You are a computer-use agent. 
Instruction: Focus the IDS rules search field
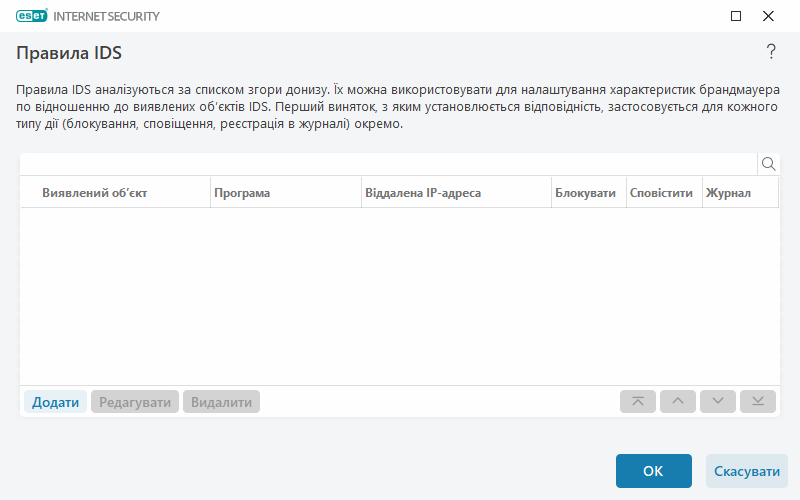389,164
